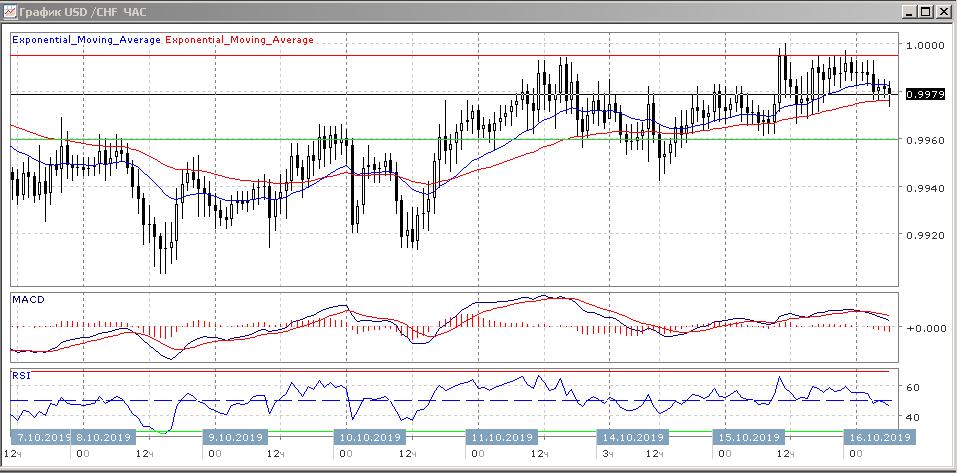Click the 1.0000 price axis label
Viewport: 958px width, 473px height.
pyautogui.click(x=924, y=46)
